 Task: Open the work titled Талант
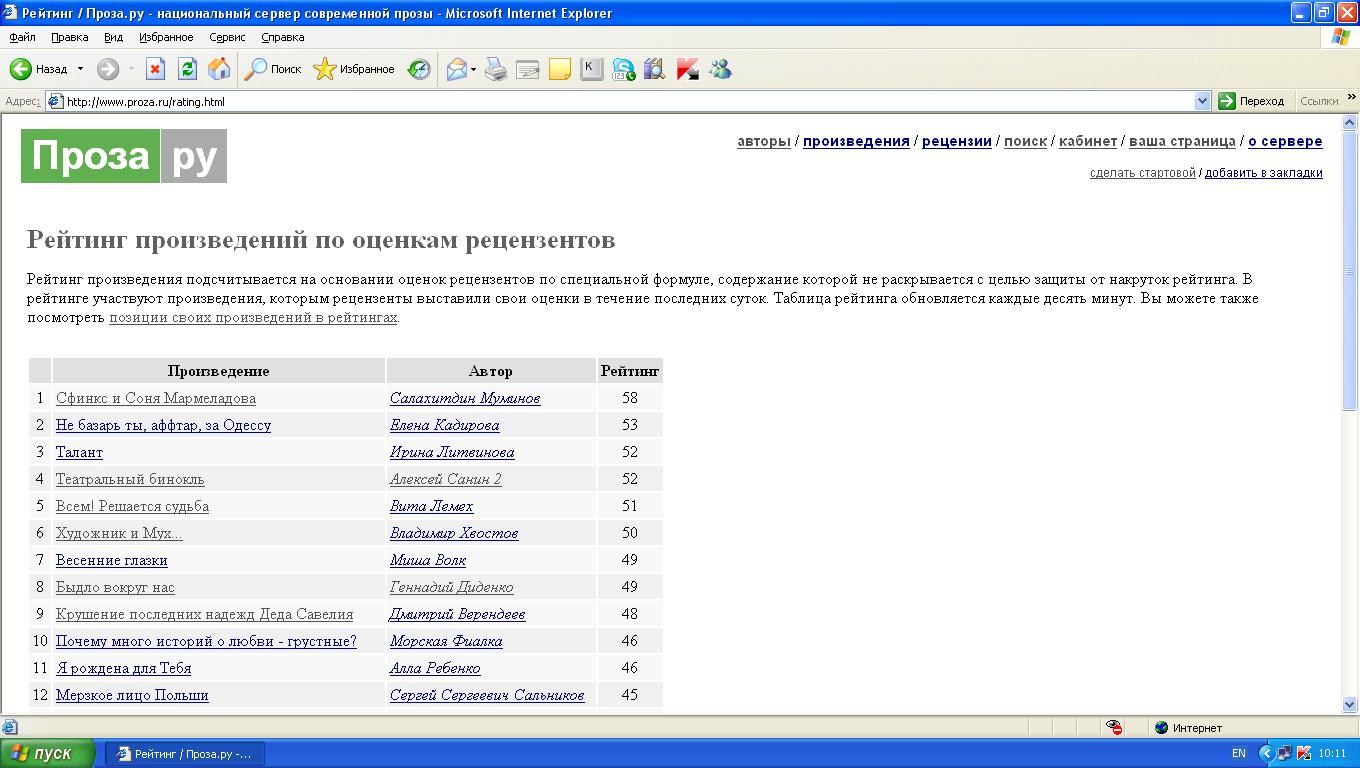(79, 452)
